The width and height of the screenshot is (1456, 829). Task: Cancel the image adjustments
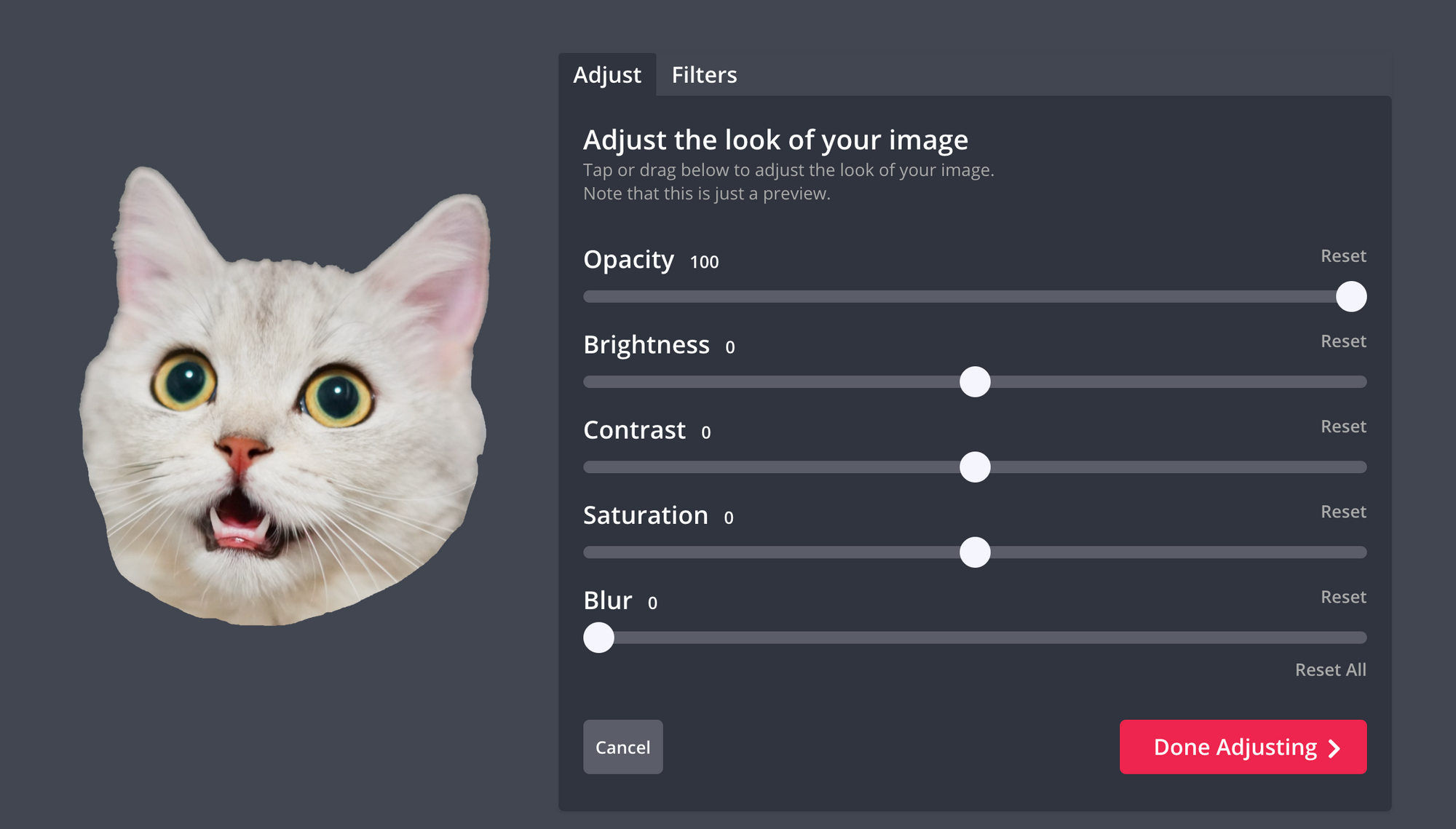tap(622, 747)
